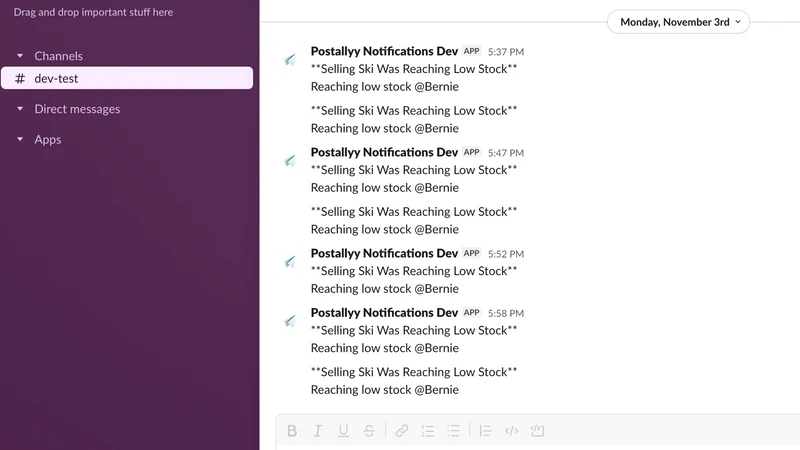
Task: Toggle underline formatting in composer toolbar
Action: [343, 431]
